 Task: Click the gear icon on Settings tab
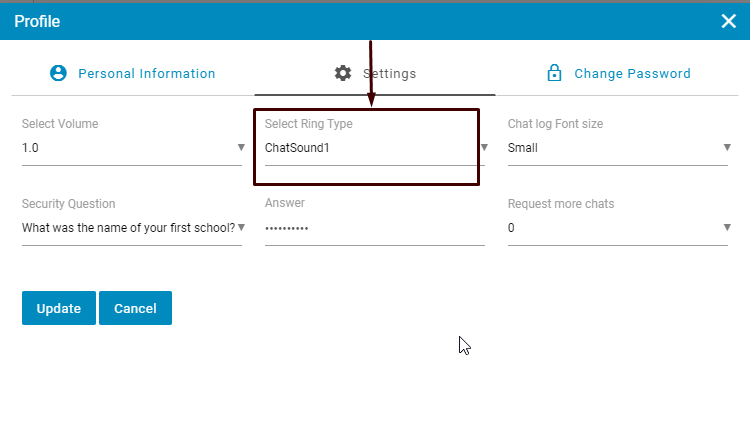tap(343, 73)
